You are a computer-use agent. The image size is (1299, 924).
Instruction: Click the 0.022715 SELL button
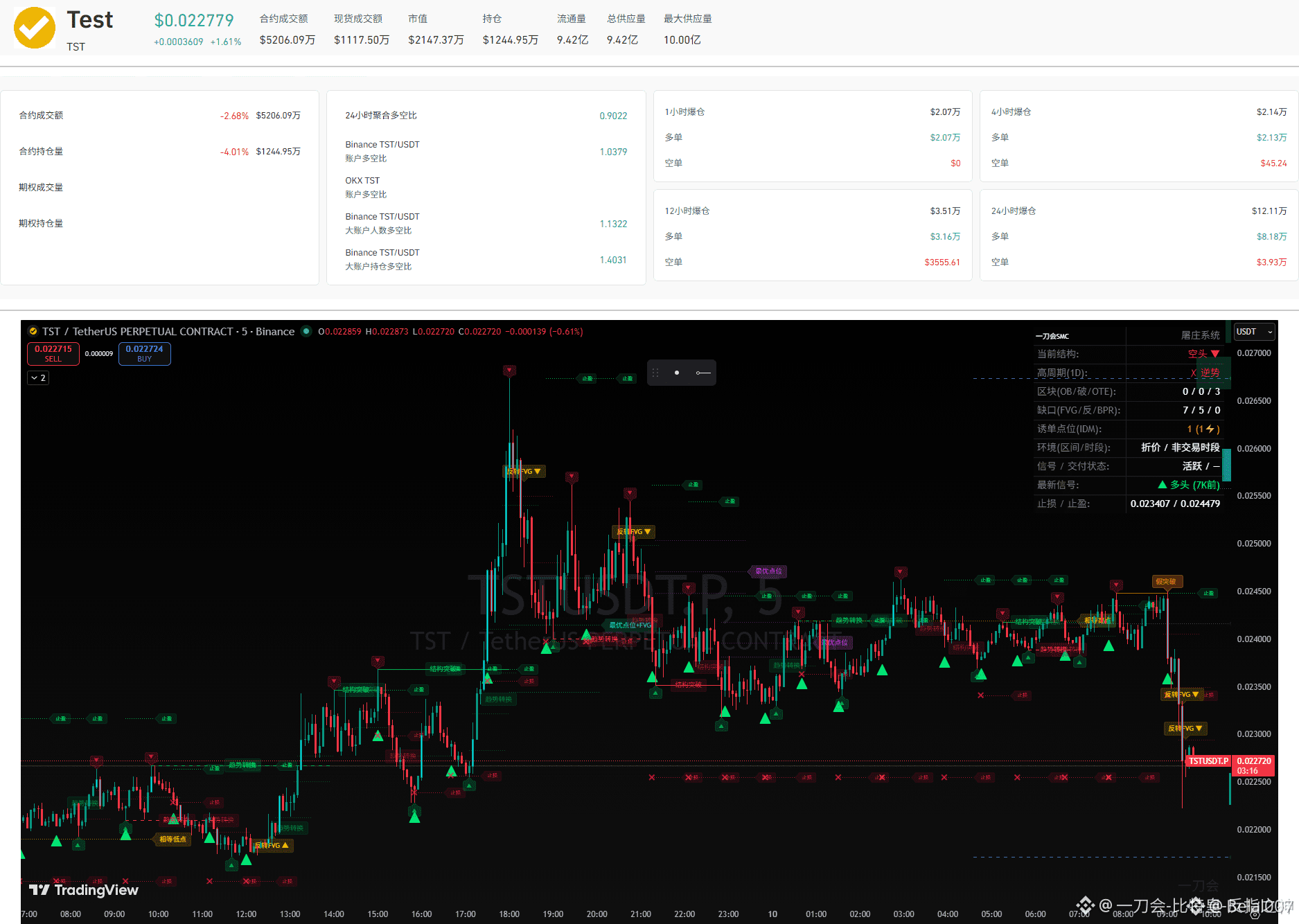click(53, 353)
